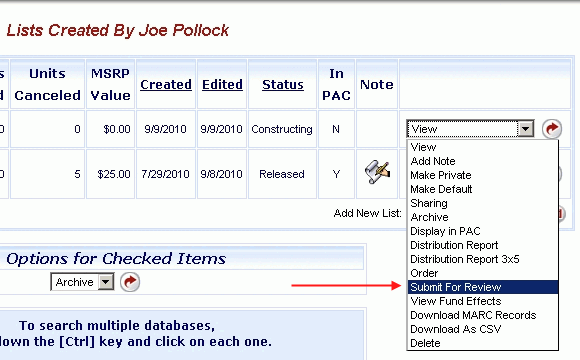This screenshot has width=580, height=360.
Task: Expand the Archive options dropdown
Action: [x=106, y=282]
